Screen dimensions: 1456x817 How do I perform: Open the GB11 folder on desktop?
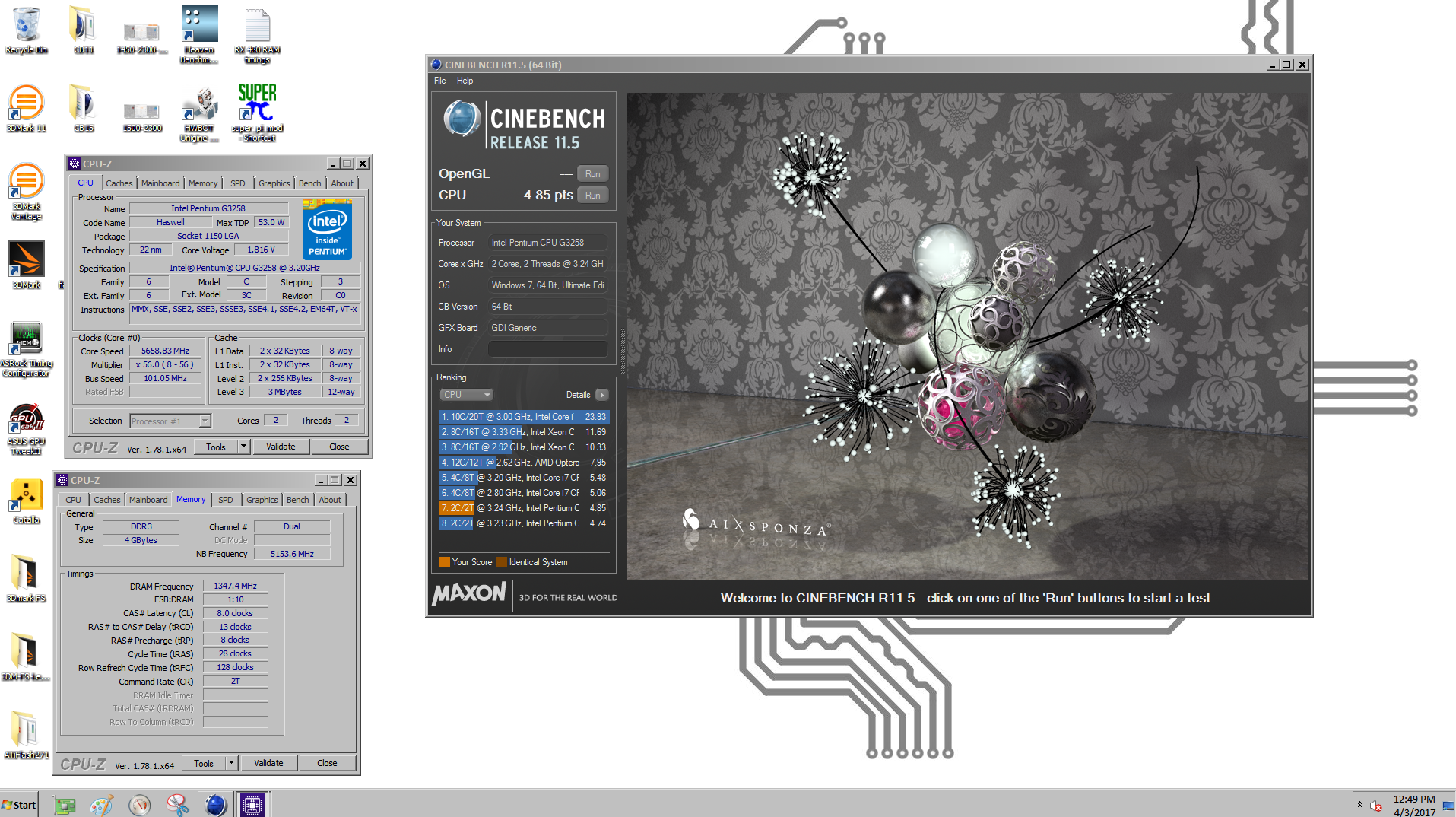pyautogui.click(x=84, y=30)
